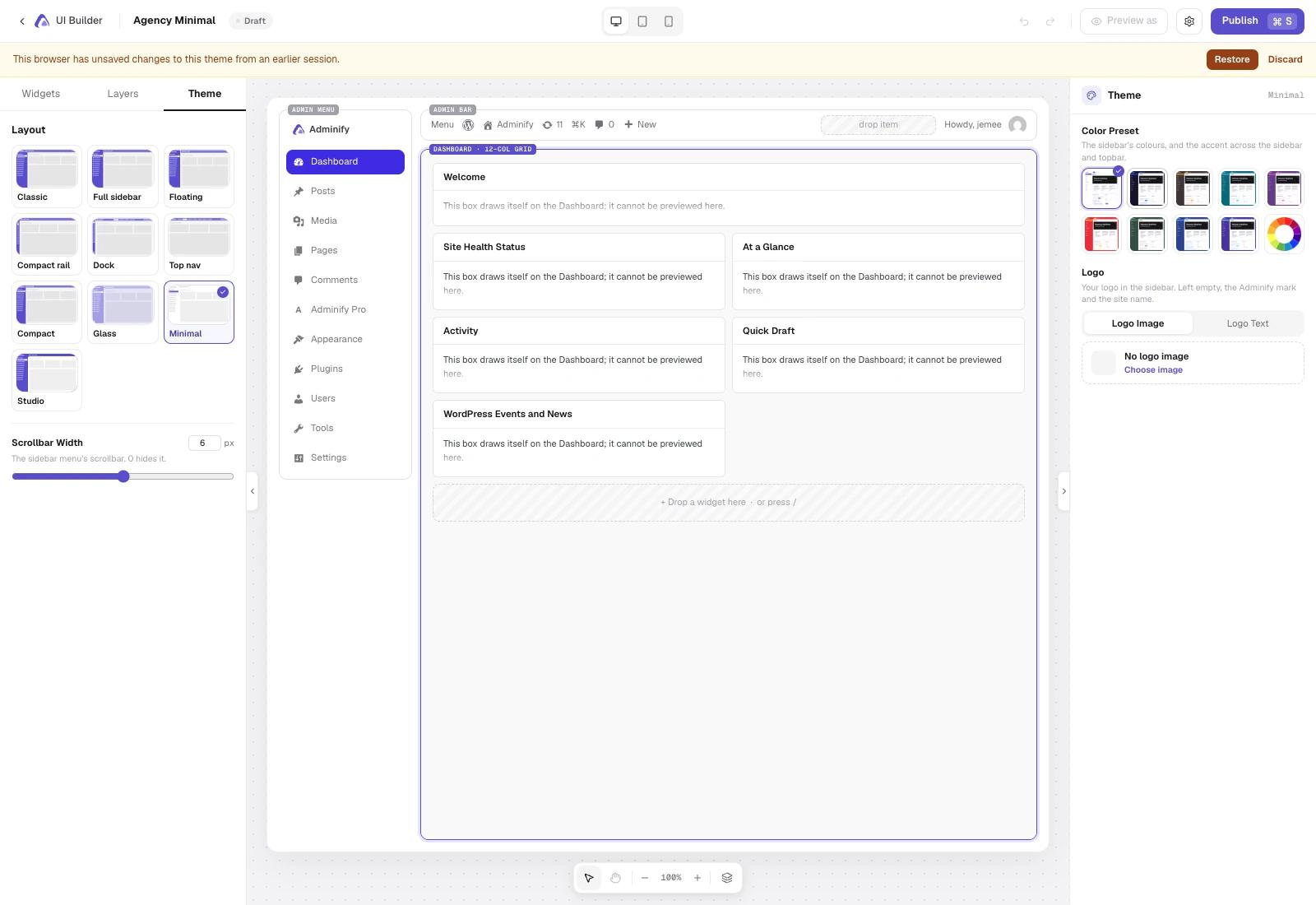Click the Menu item in admin bar
This screenshot has height=905, width=1316.
[x=443, y=125]
